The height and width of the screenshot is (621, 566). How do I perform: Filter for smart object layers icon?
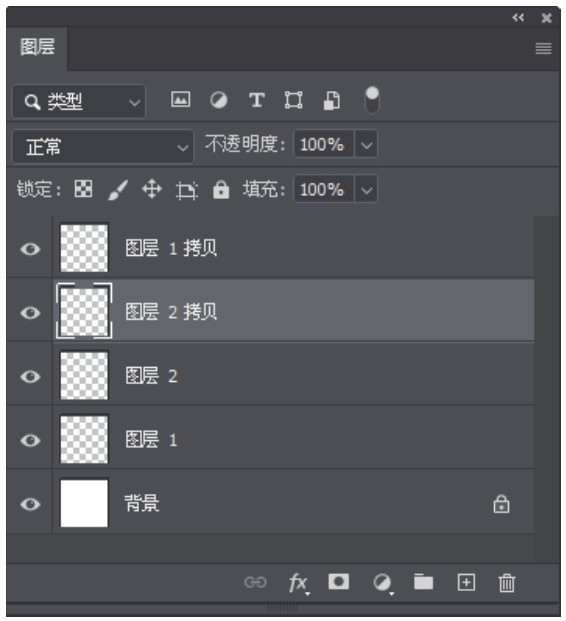pos(332,100)
